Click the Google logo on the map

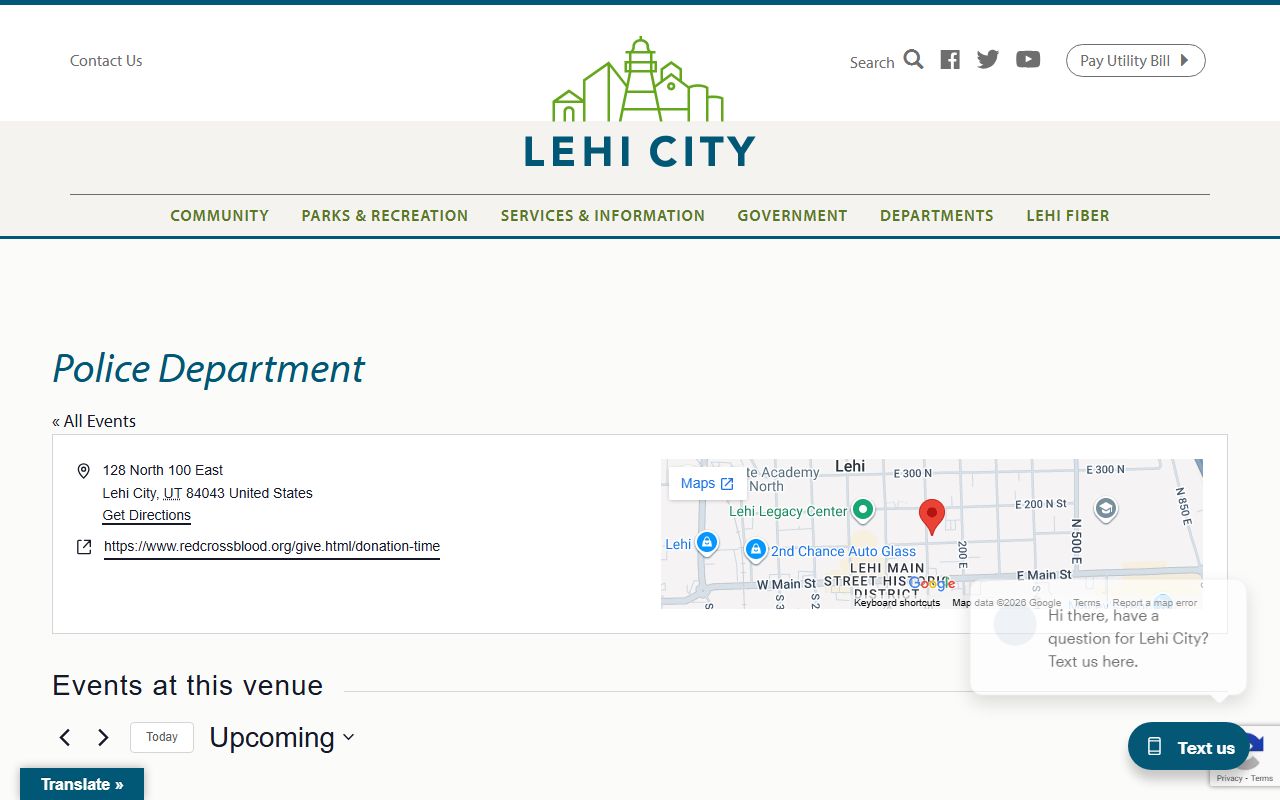[x=932, y=584]
